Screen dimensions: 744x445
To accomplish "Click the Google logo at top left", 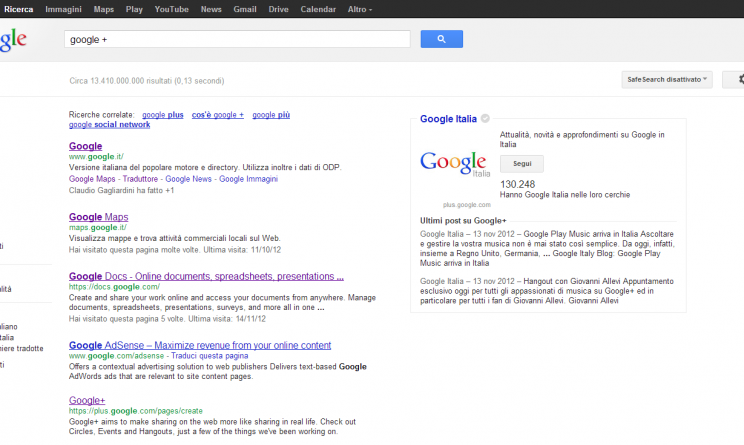I will pyautogui.click(x=13, y=39).
